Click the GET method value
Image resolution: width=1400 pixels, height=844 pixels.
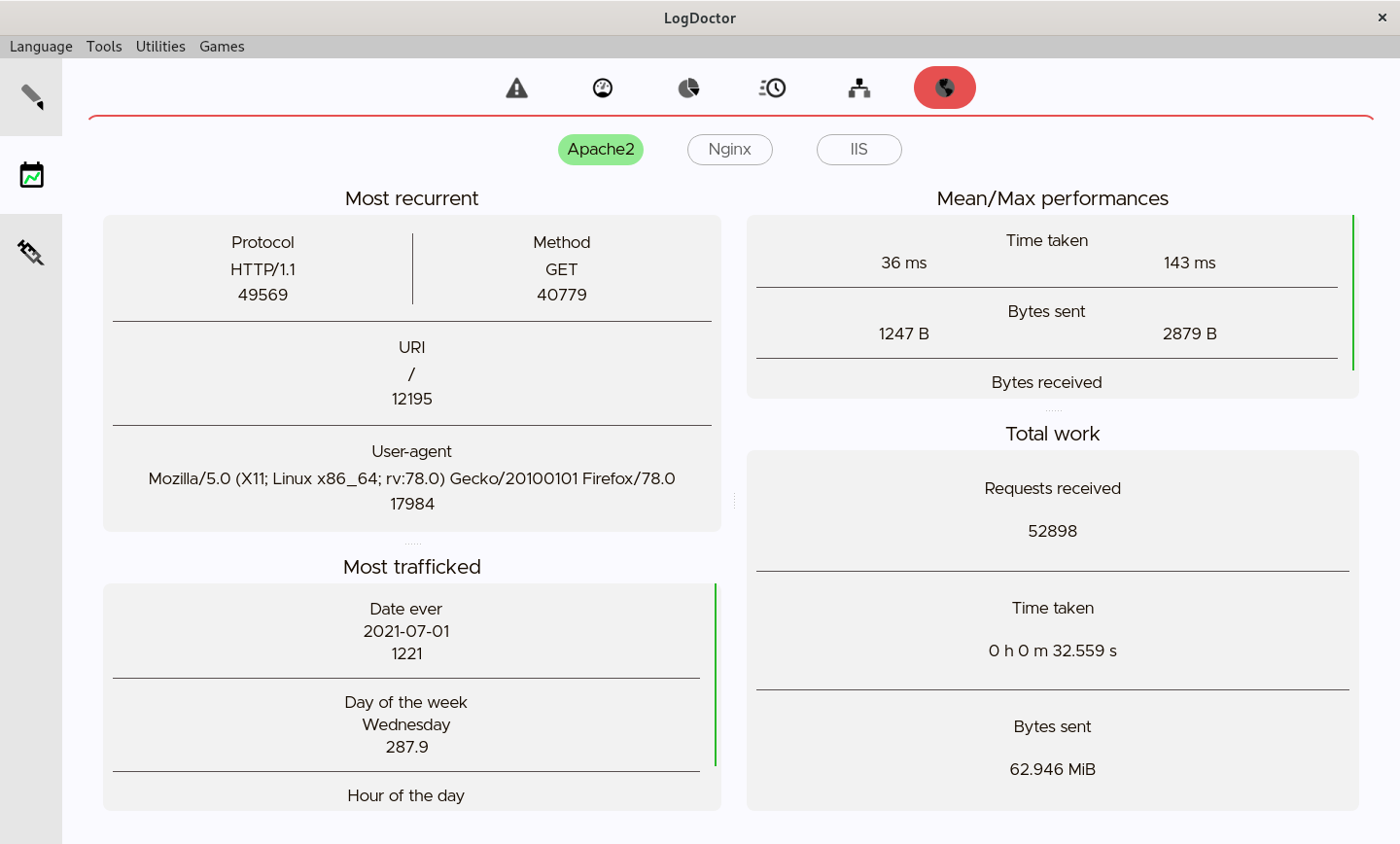[562, 269]
